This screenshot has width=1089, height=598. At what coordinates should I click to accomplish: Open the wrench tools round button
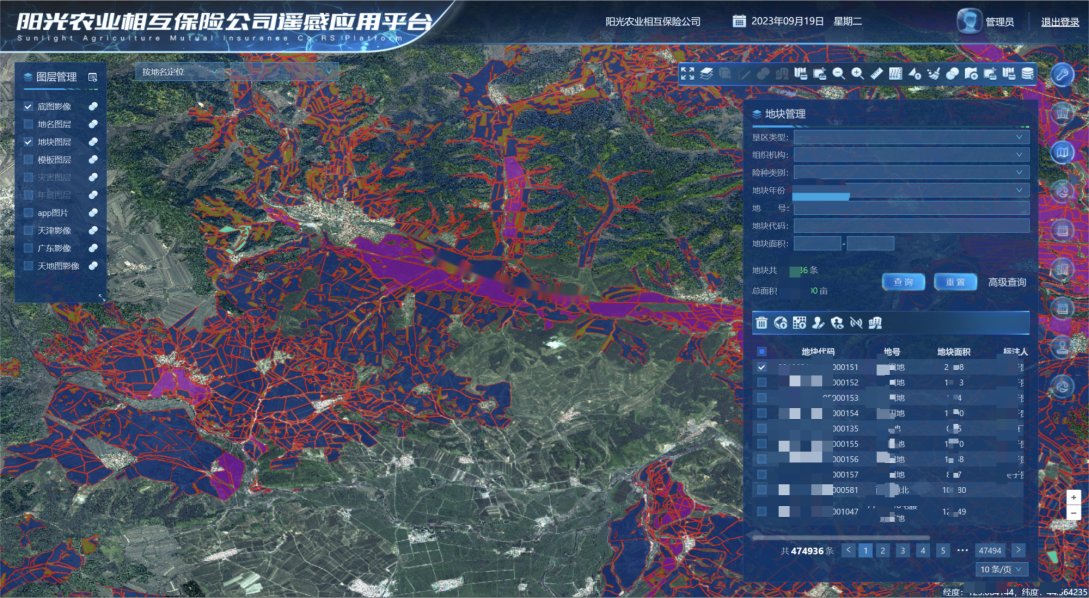[1063, 74]
